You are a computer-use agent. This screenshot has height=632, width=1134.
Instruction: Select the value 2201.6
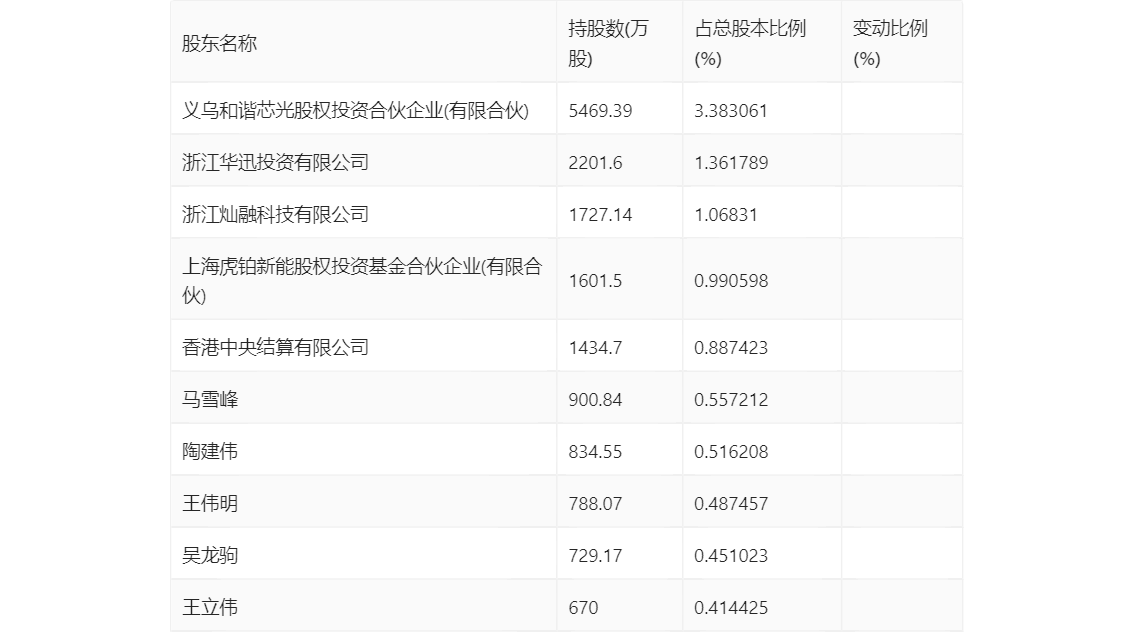tap(595, 163)
